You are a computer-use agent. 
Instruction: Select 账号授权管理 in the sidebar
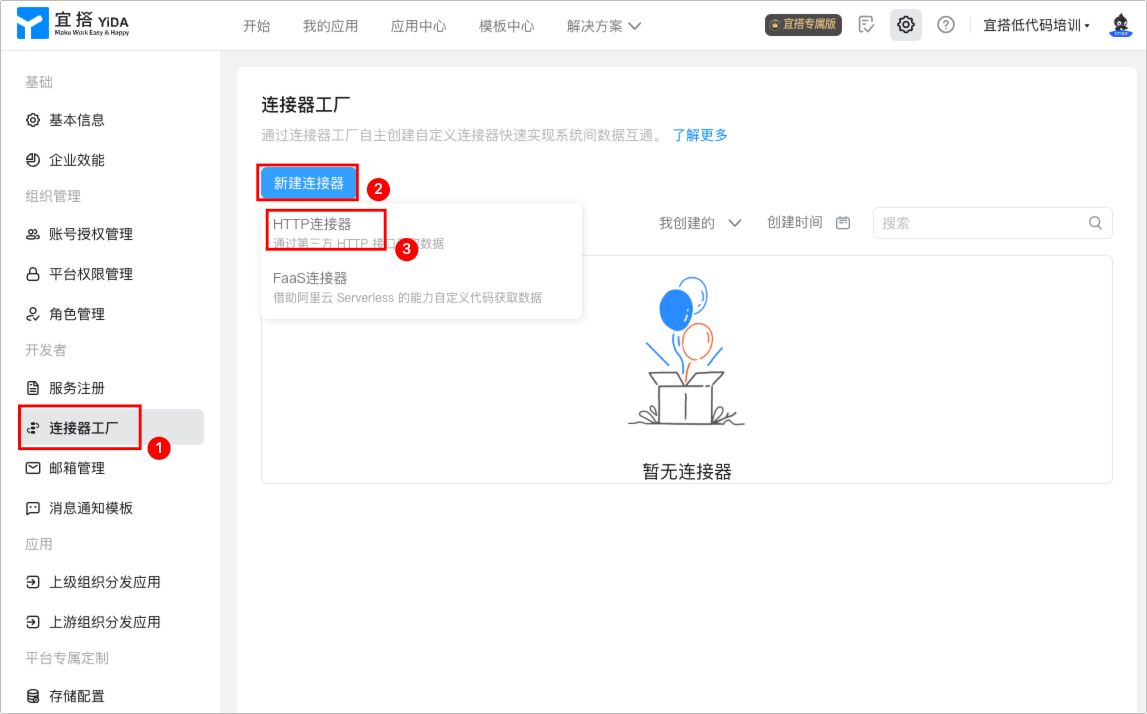click(90, 234)
